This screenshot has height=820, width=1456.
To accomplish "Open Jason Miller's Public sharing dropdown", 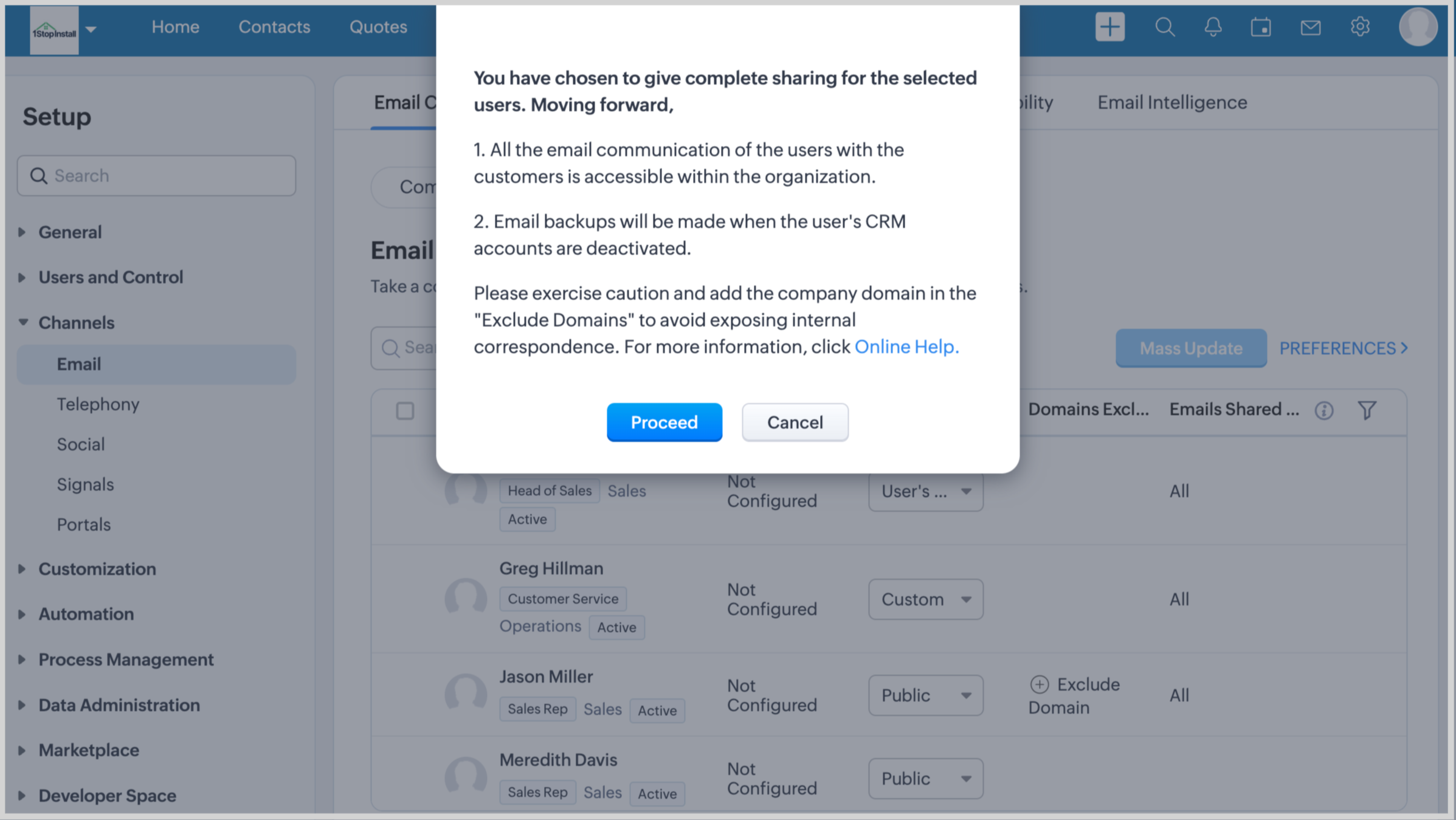I will pos(925,695).
